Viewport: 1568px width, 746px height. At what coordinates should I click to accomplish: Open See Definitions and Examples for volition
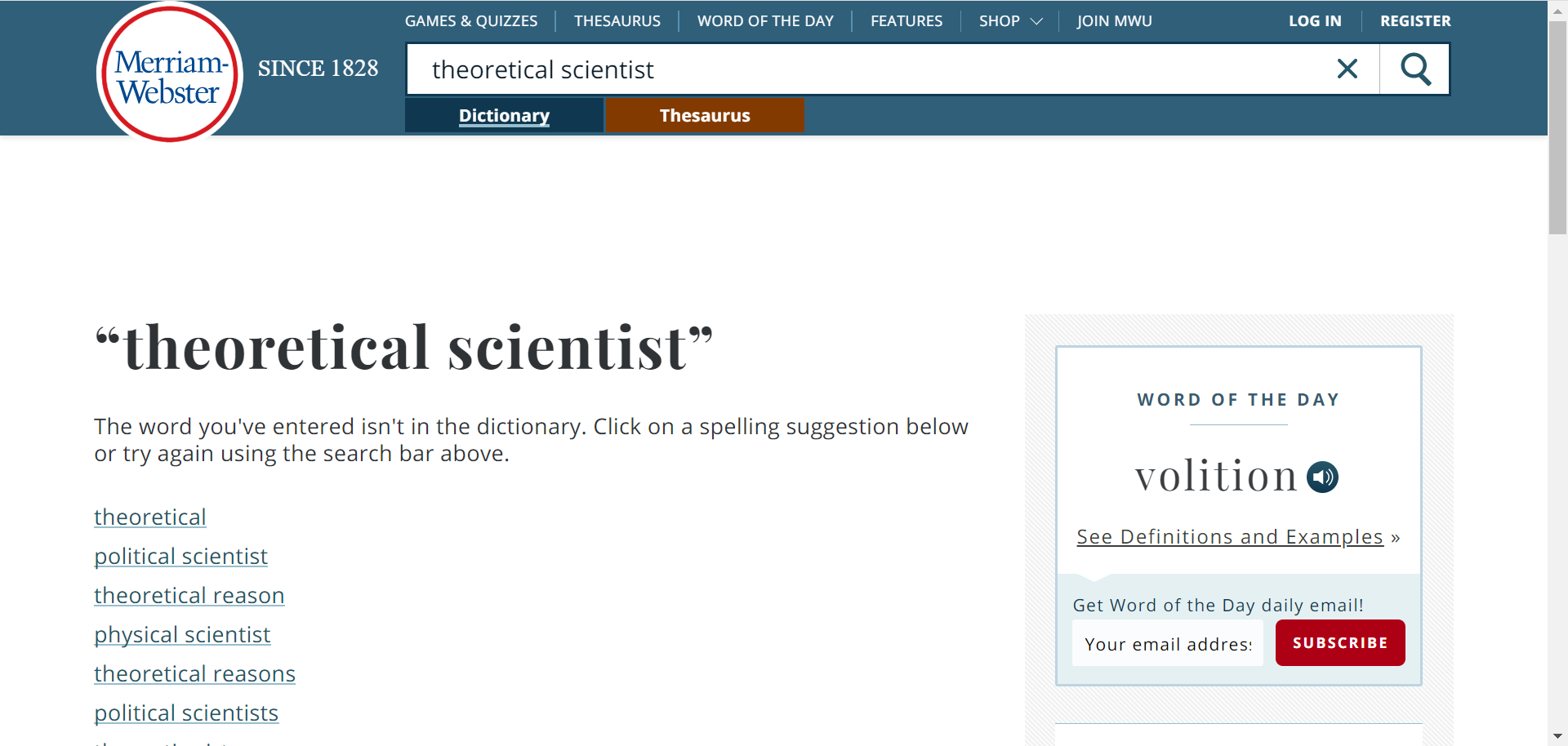pyautogui.click(x=1228, y=536)
